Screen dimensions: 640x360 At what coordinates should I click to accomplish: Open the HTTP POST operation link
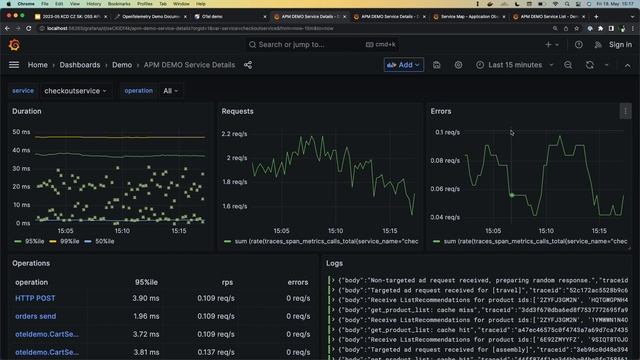coord(35,298)
